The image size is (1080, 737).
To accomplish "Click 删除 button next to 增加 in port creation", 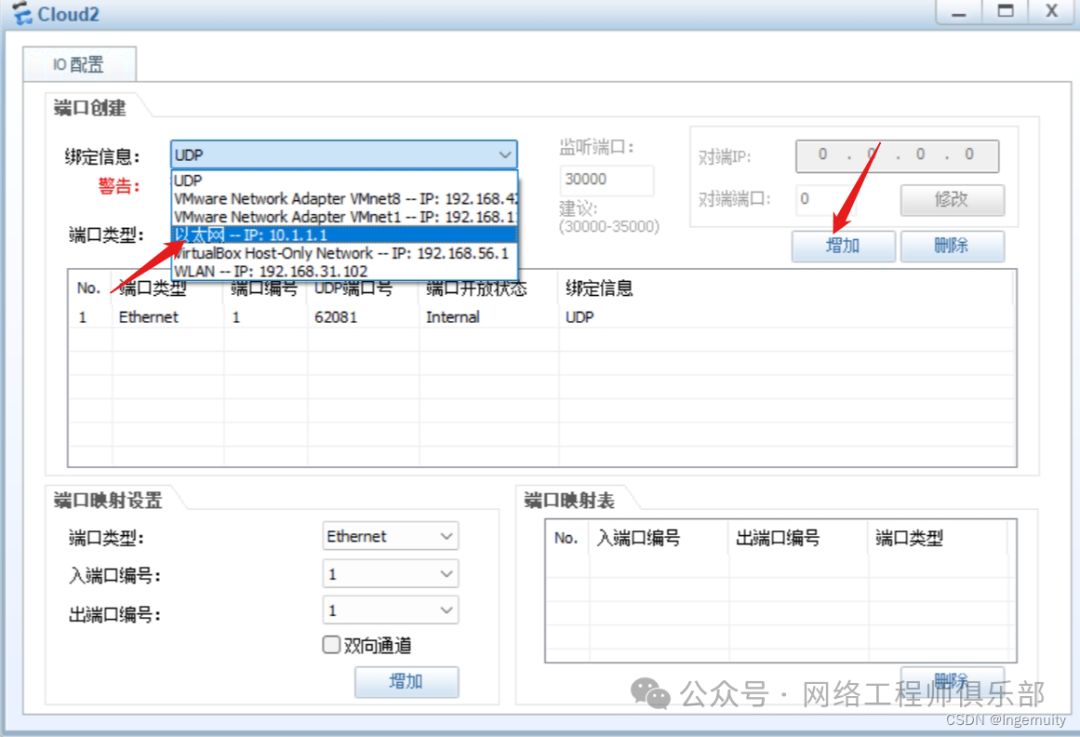I will [952, 245].
